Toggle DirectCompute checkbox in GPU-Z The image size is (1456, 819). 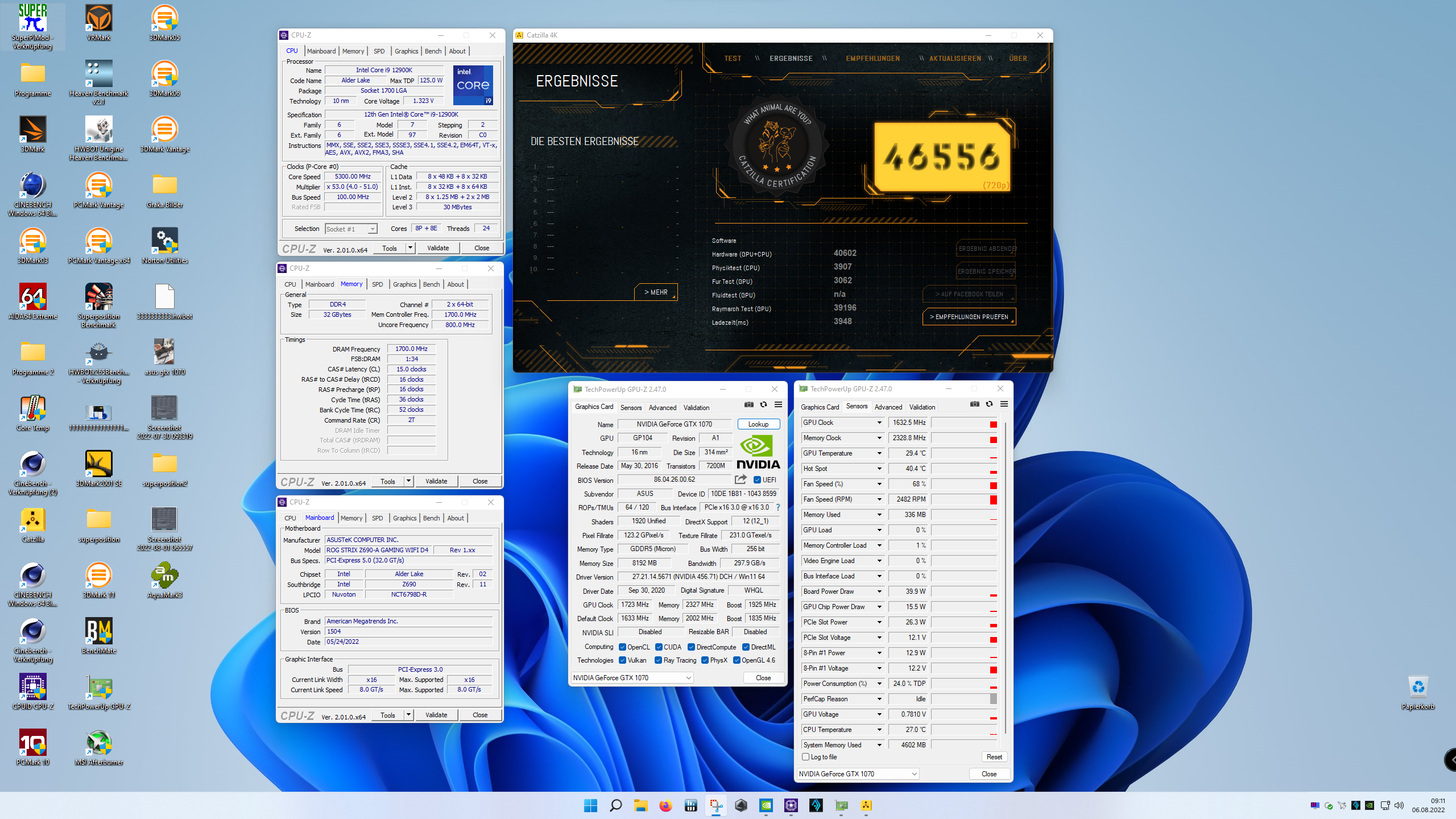click(692, 647)
